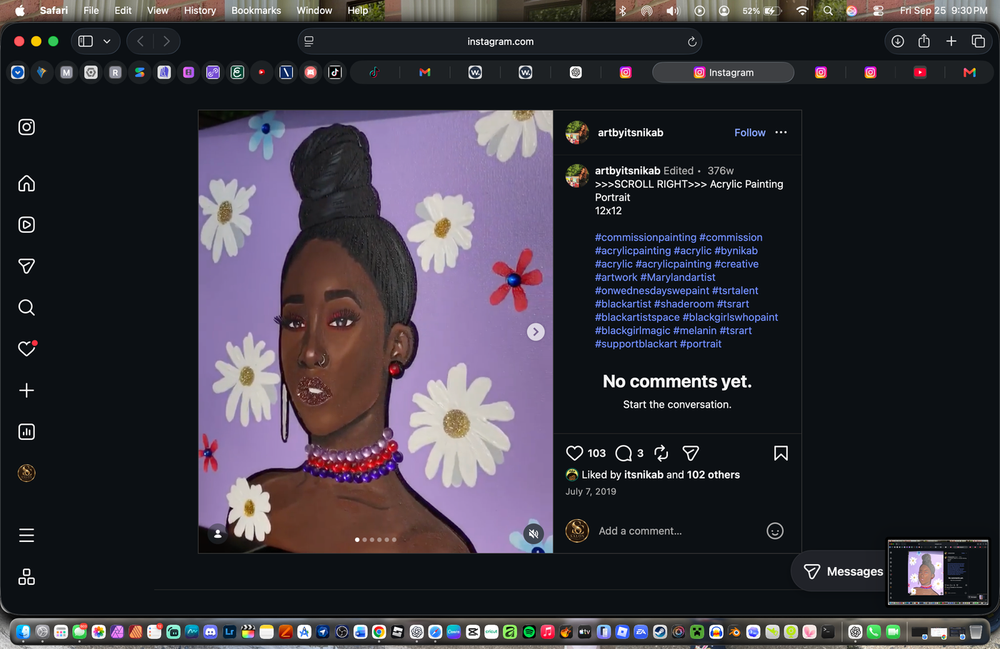Create a new post with plus icon

26,390
